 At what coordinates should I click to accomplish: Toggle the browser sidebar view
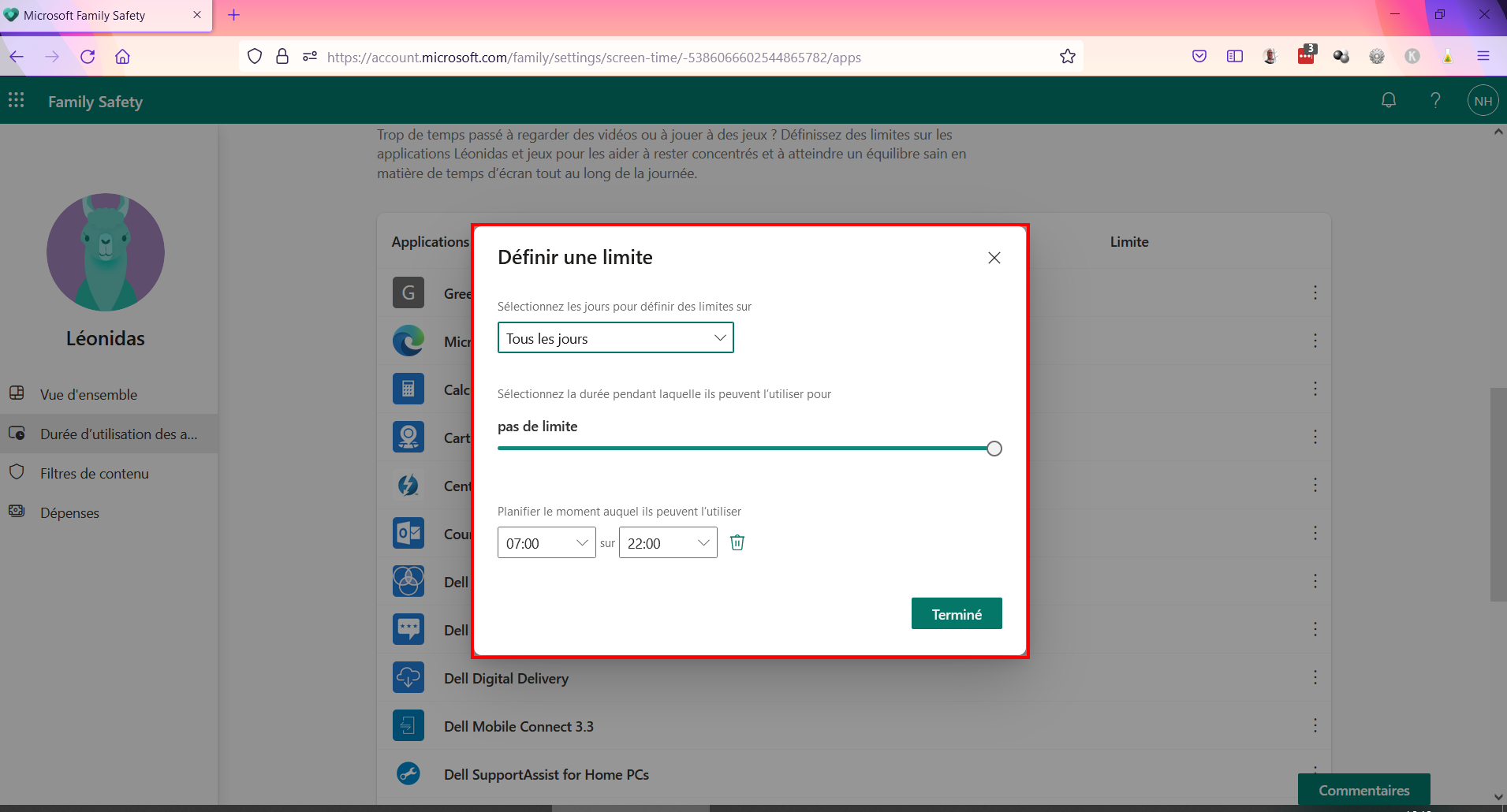pos(1235,56)
